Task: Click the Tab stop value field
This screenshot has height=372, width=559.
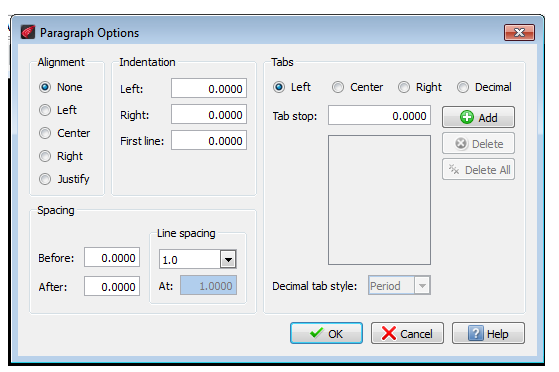Action: click(x=379, y=115)
